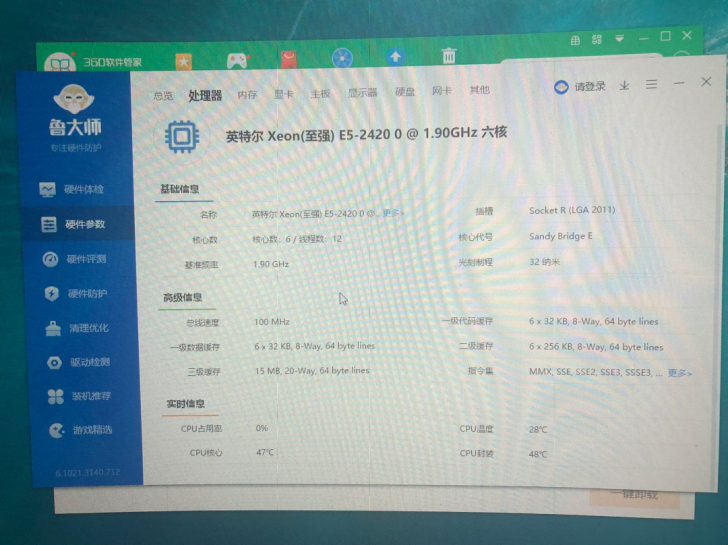Minimize the Lu Master window

tap(679, 84)
